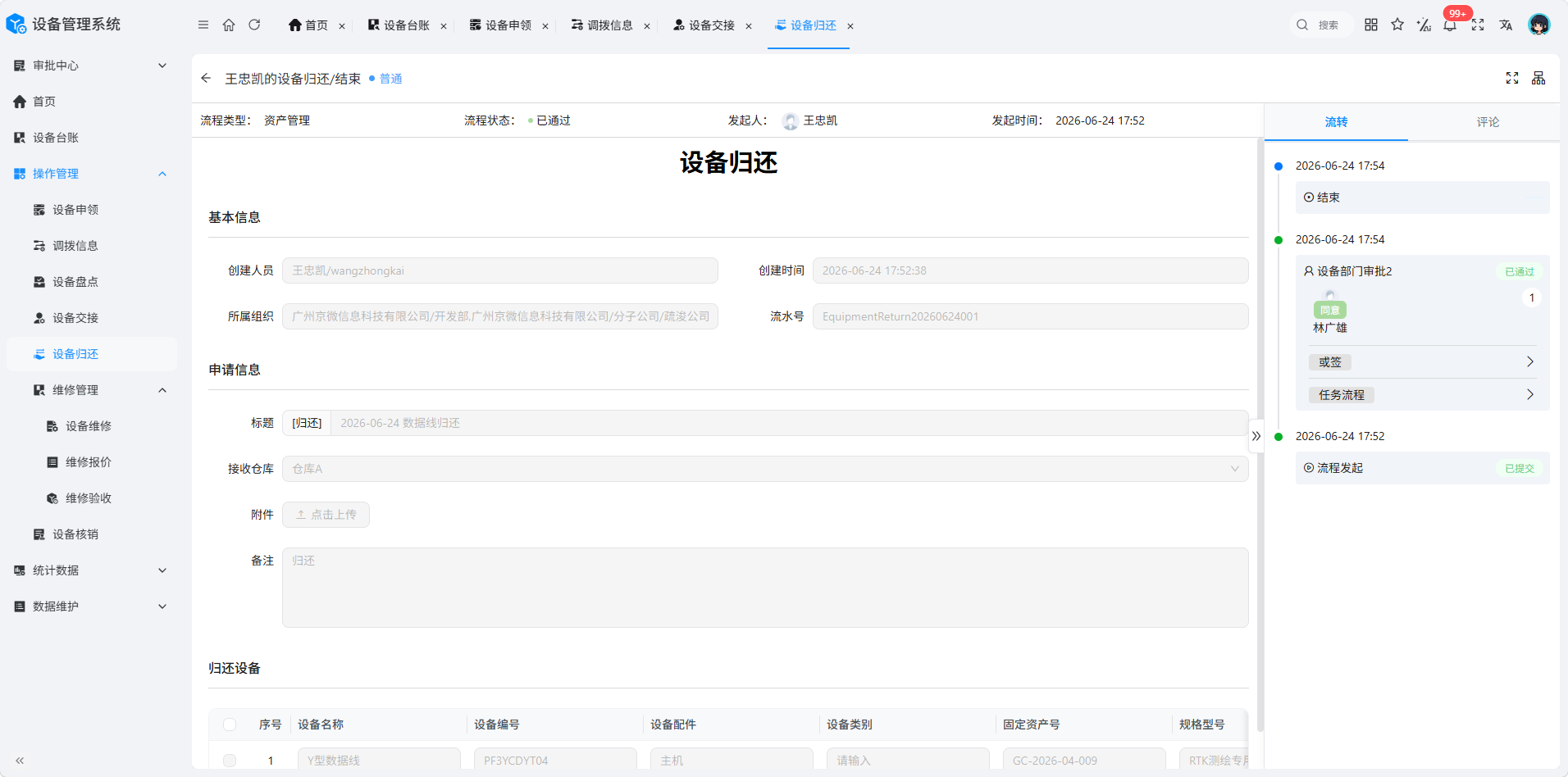Click the star favorites icon
The image size is (1568, 777).
(x=1397, y=25)
